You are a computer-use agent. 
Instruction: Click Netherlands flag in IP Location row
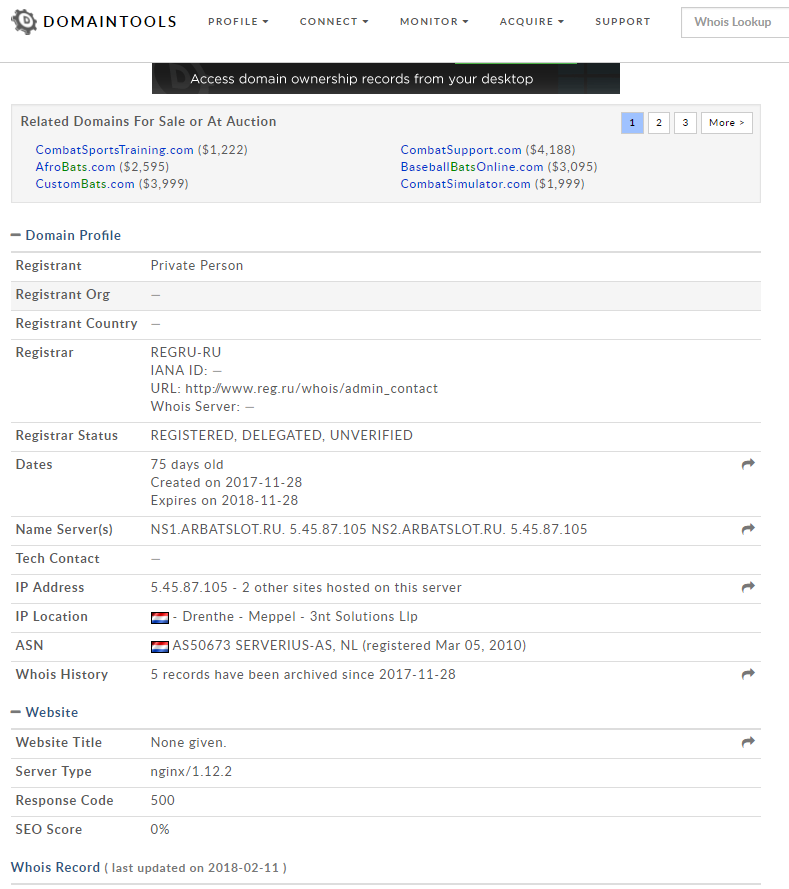click(160, 617)
